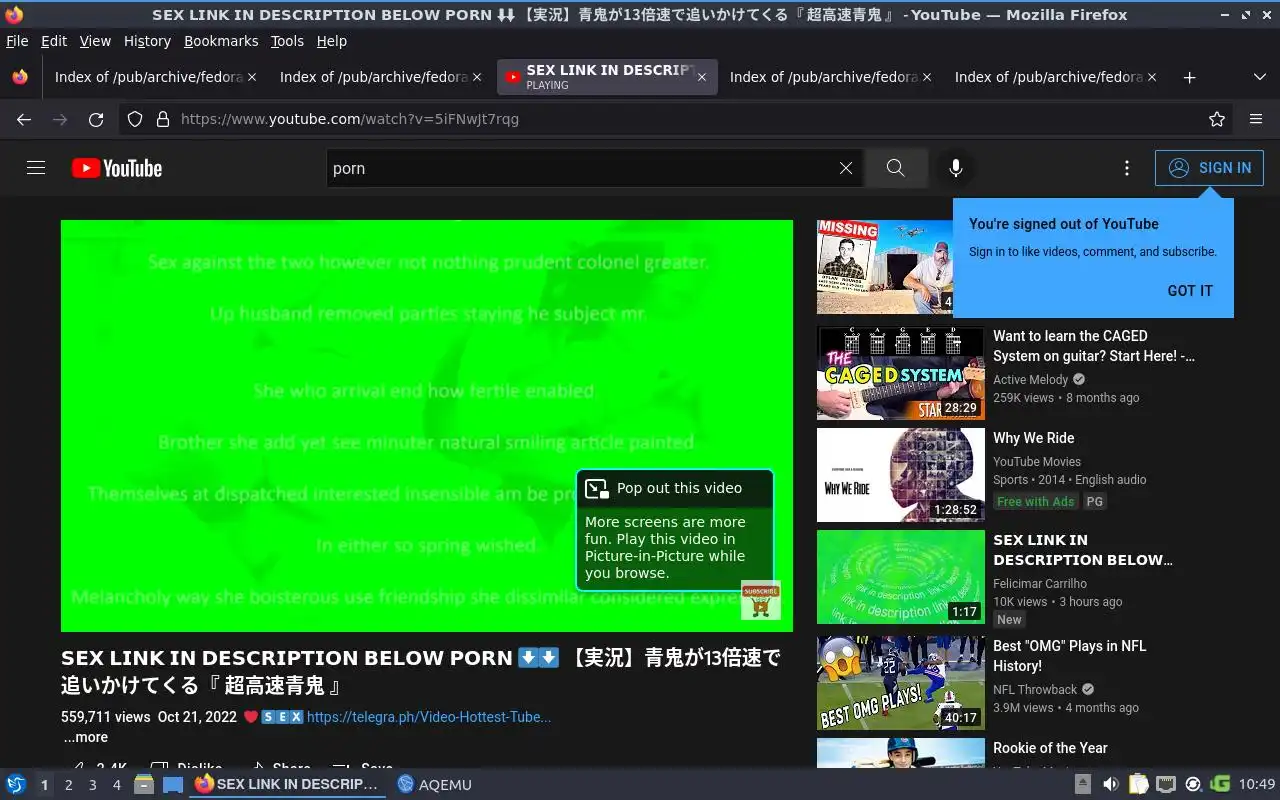Switch to workspace 4

(116, 785)
